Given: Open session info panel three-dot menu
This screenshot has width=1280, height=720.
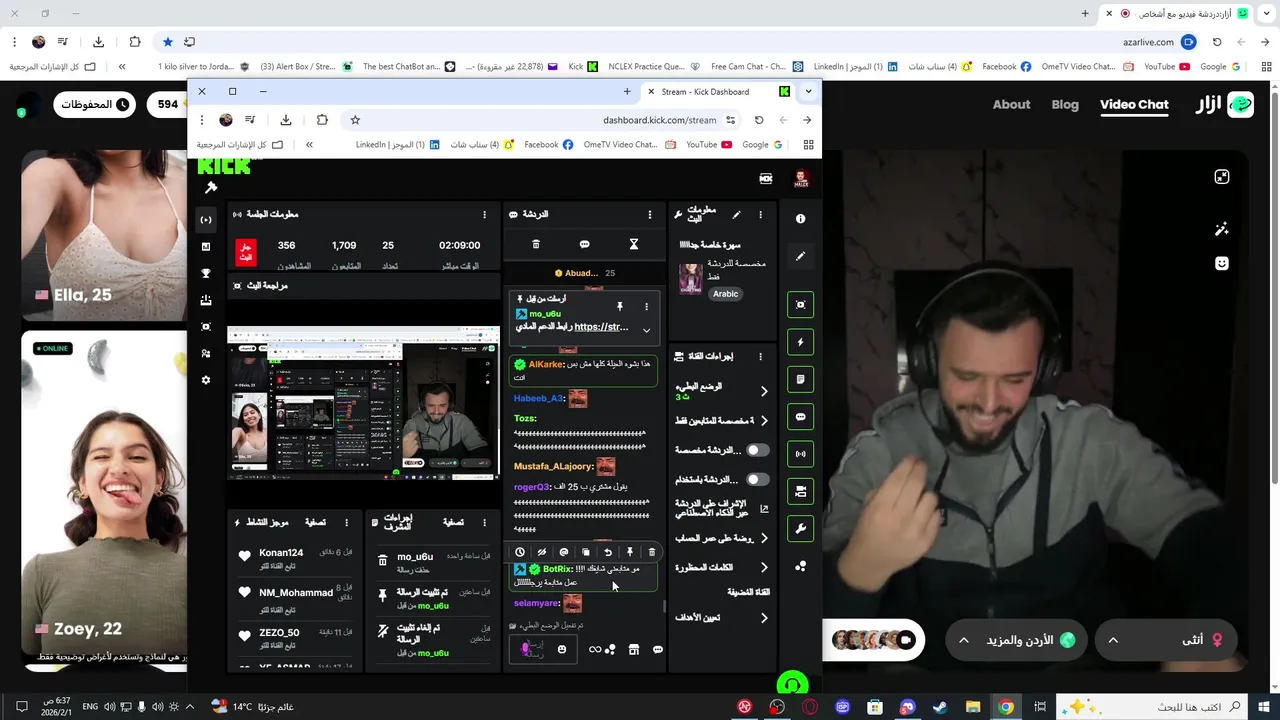Looking at the screenshot, I should [485, 214].
